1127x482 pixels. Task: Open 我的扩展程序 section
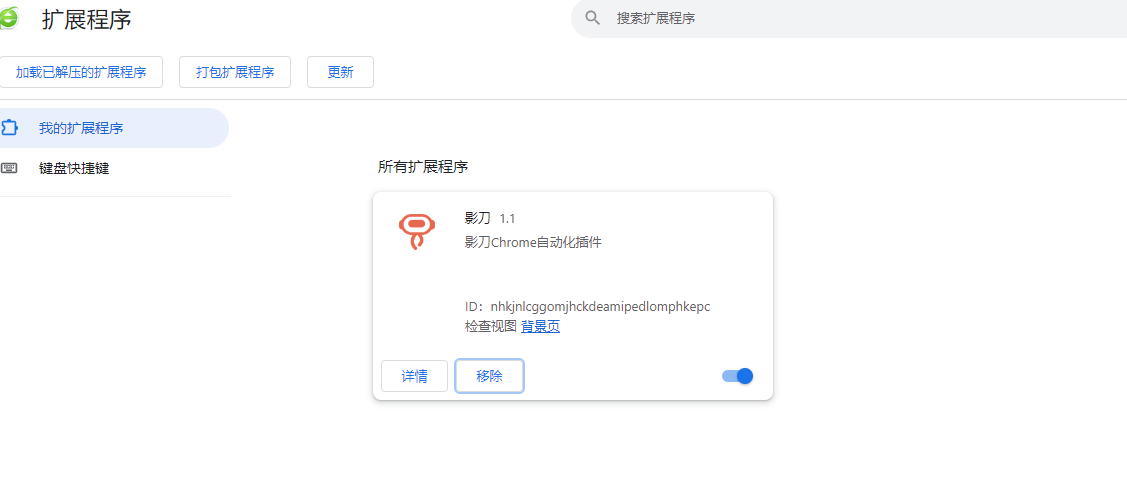114,128
